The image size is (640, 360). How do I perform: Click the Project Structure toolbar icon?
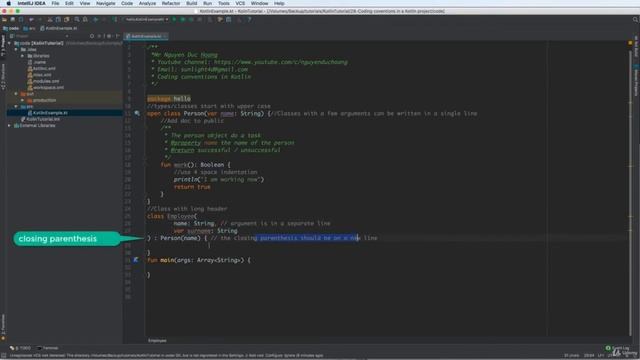[229, 20]
